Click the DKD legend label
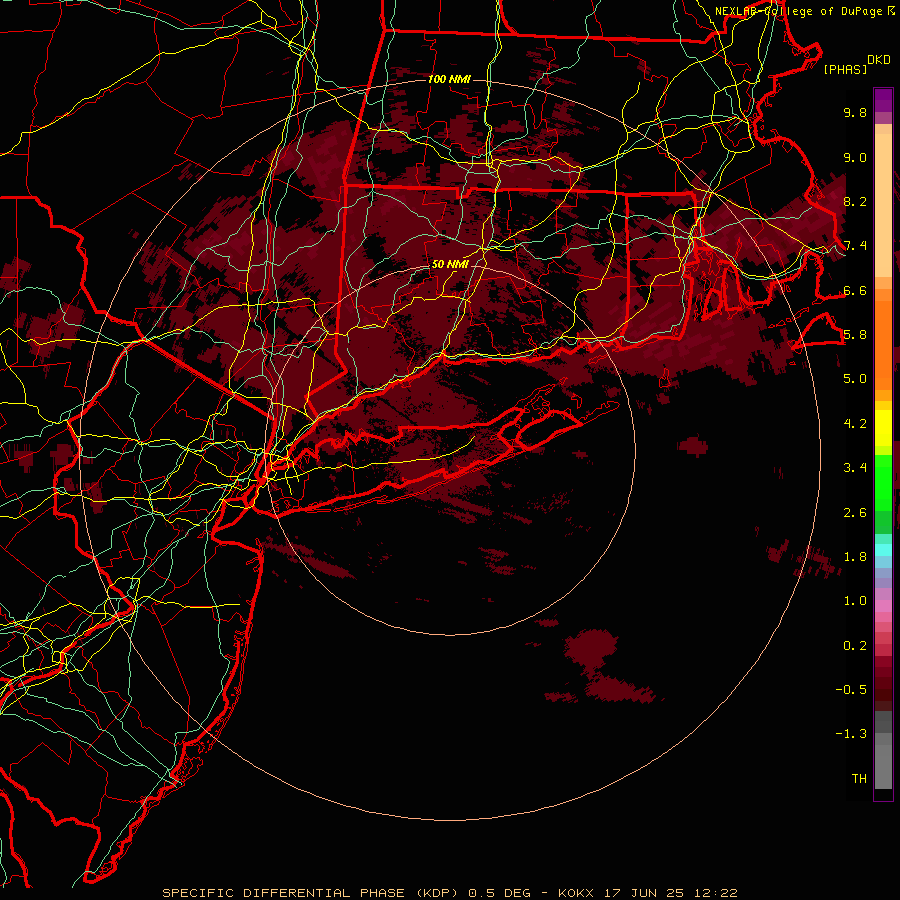The image size is (900, 900). click(879, 59)
